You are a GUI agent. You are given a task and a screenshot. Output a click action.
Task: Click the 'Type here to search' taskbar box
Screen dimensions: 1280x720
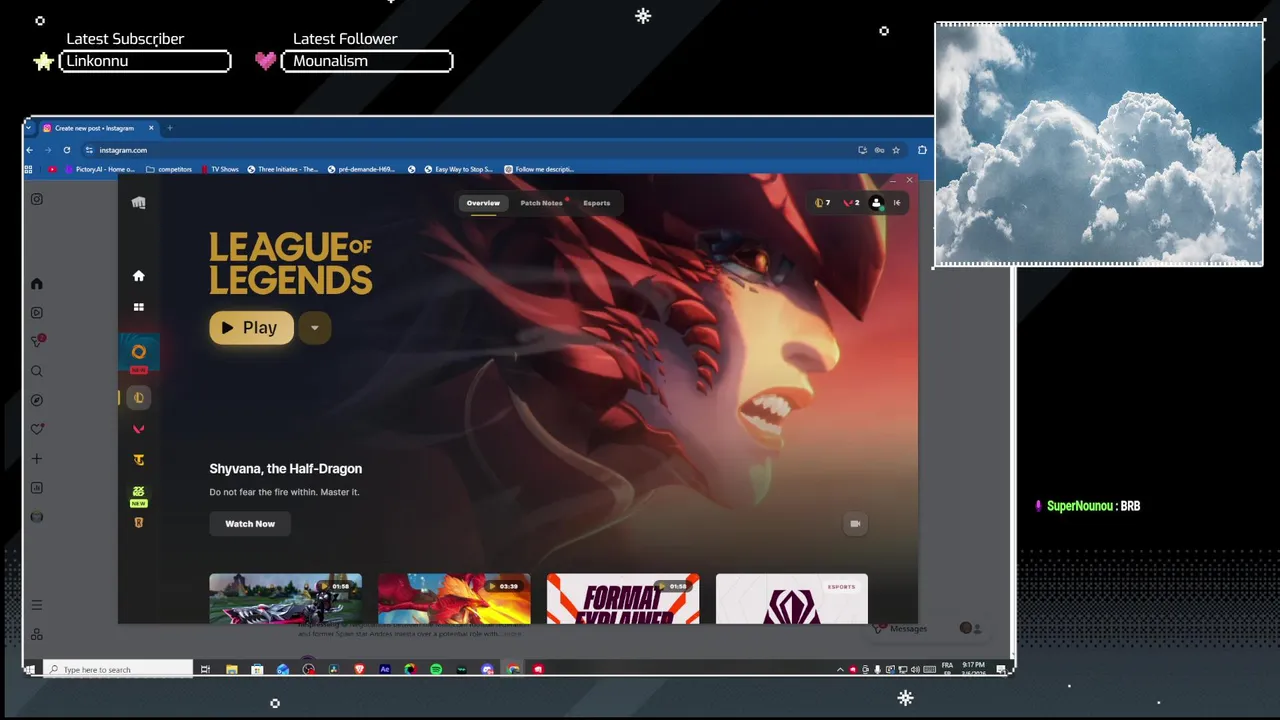tap(118, 669)
